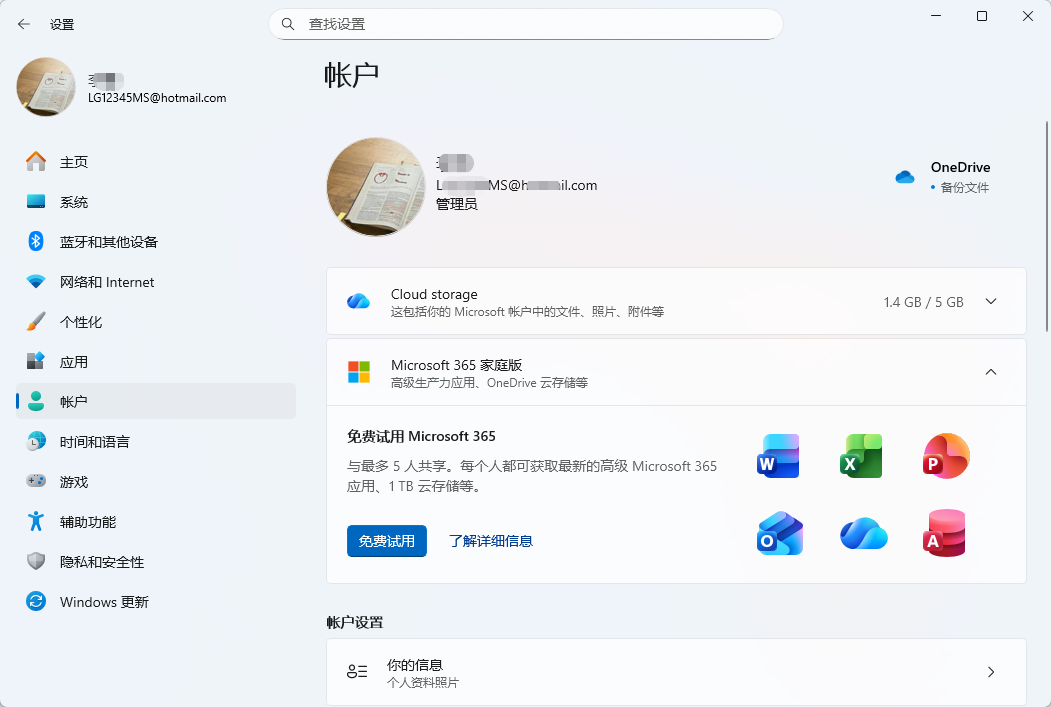1051x707 pixels.
Task: Click the Wi-Fi icon beside 网络和 Internet
Action: tap(36, 281)
